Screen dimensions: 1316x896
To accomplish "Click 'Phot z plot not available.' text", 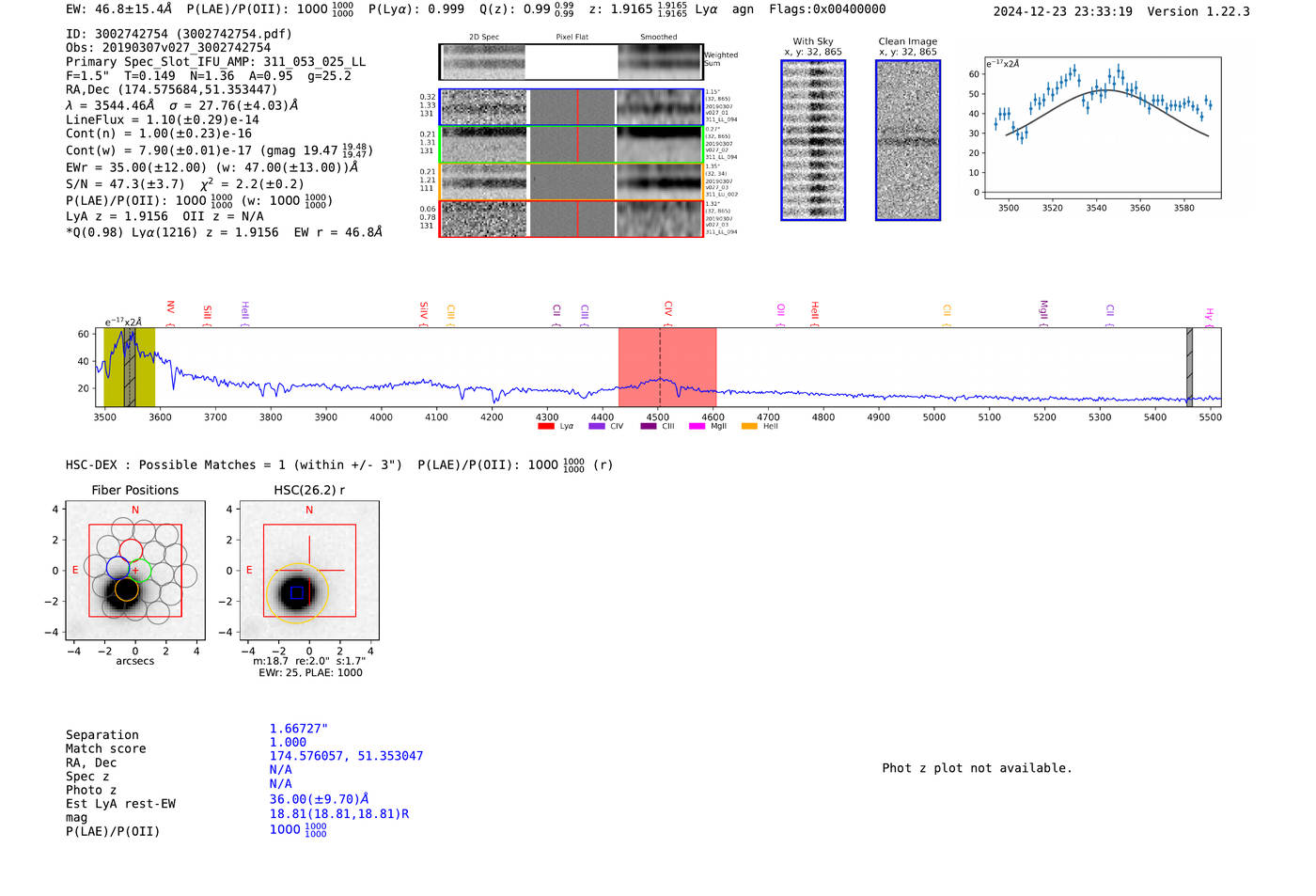I will (x=977, y=768).
